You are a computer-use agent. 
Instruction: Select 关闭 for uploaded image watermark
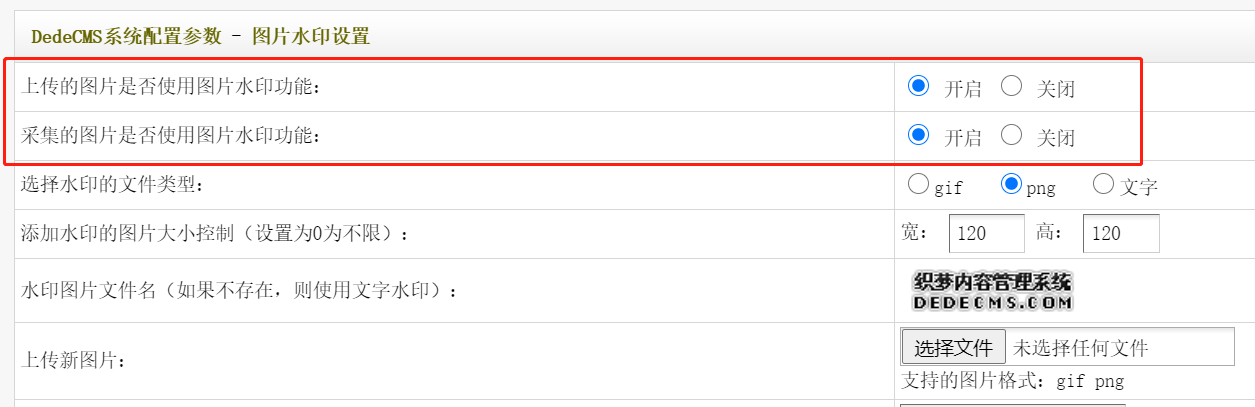(1011, 86)
